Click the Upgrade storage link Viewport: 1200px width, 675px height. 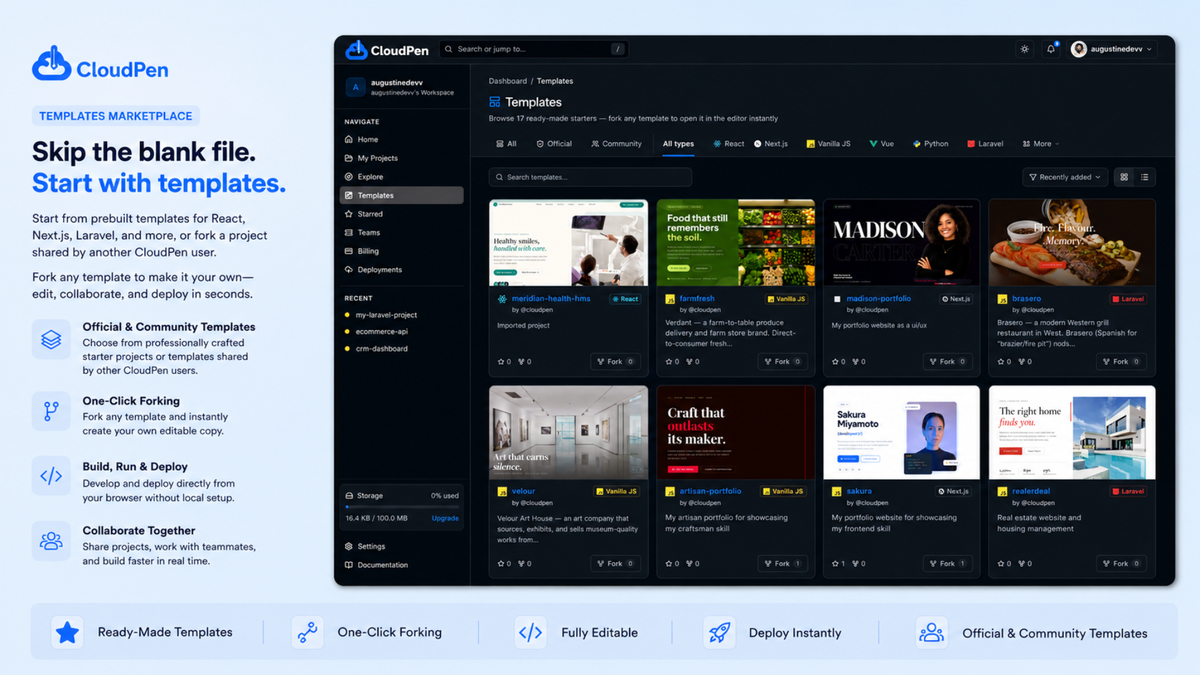[445, 518]
